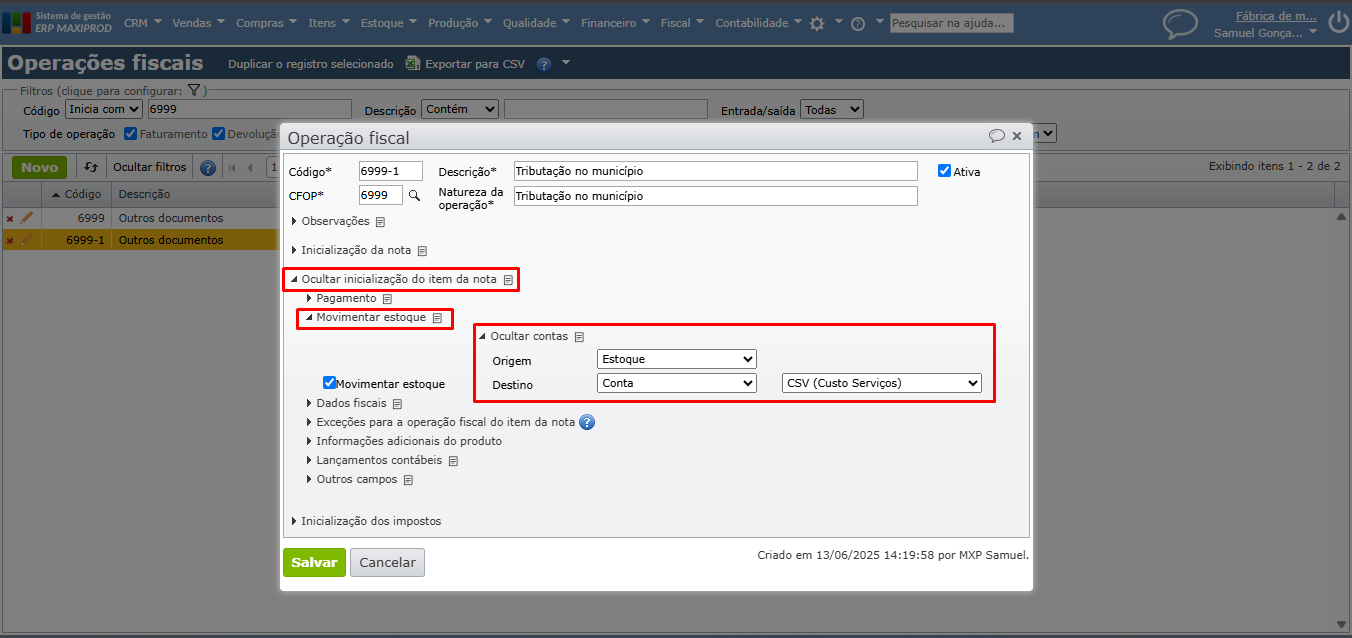This screenshot has height=638, width=1352.
Task: Open the Vendas menu
Action: [198, 23]
